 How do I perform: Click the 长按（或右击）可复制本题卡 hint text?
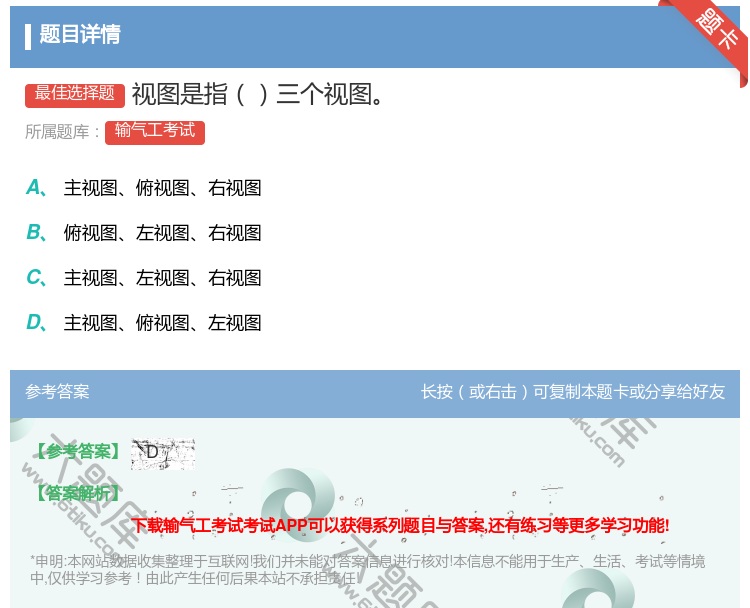pyautogui.click(x=573, y=392)
